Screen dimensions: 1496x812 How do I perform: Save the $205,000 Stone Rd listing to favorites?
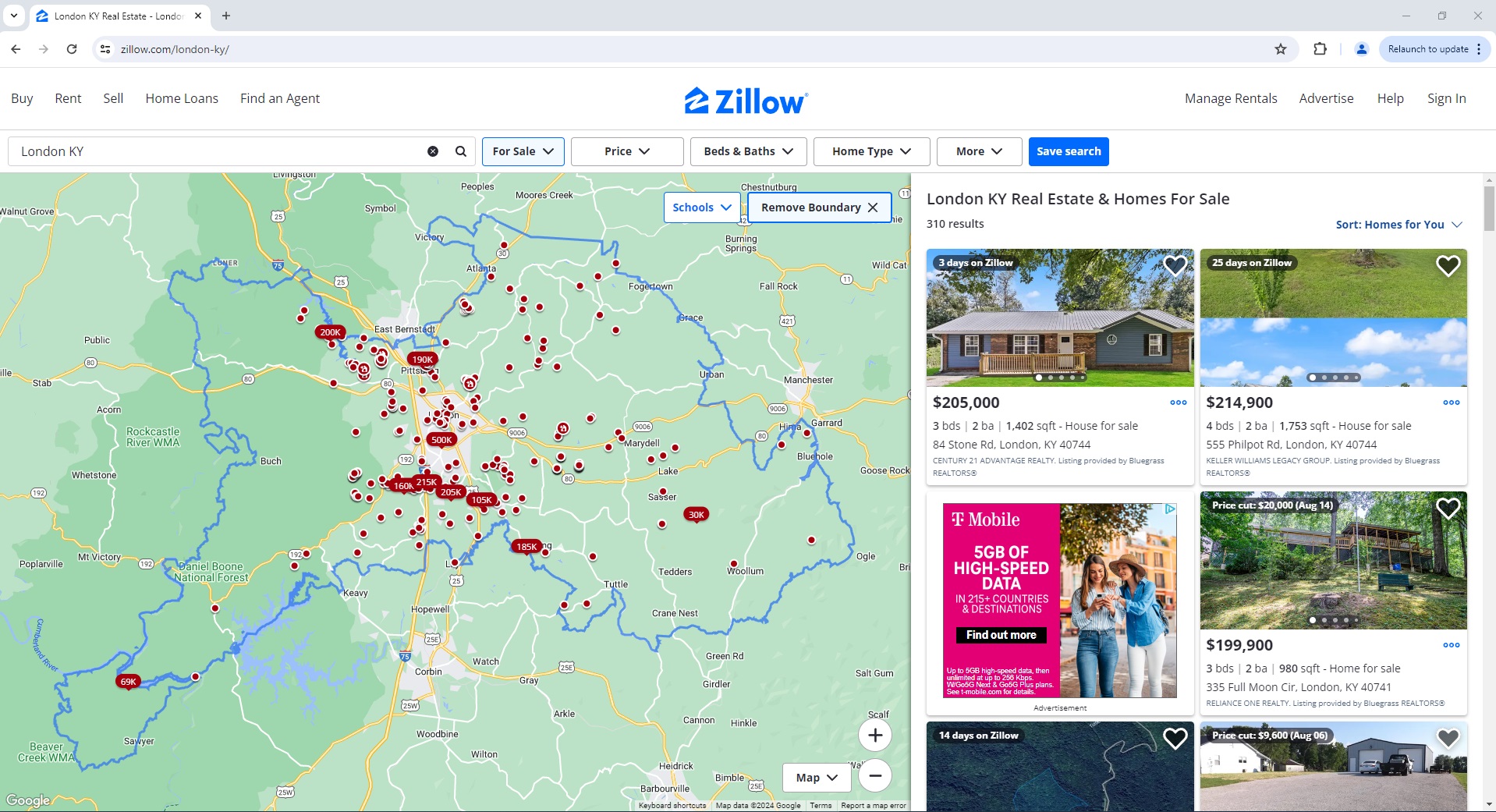(x=1175, y=265)
